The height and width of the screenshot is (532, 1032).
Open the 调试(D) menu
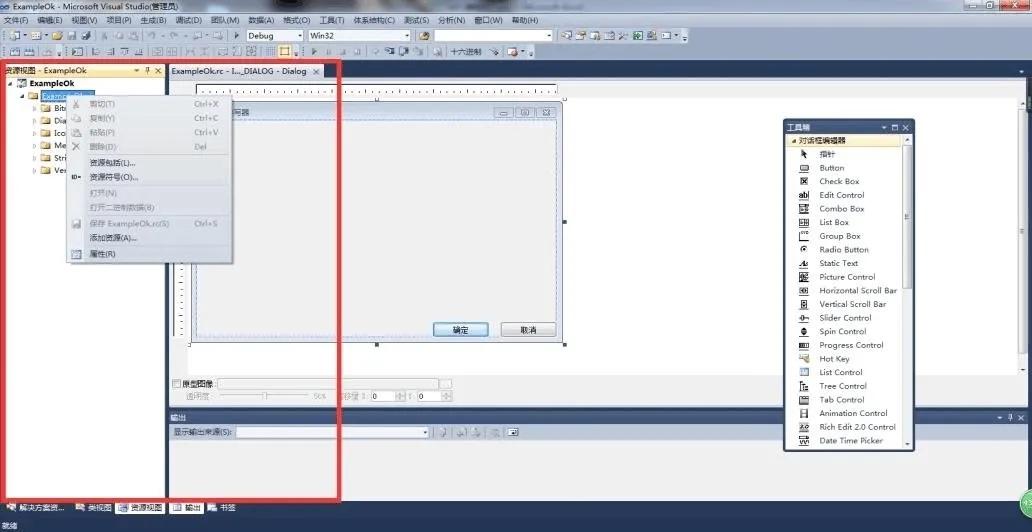pyautogui.click(x=188, y=20)
